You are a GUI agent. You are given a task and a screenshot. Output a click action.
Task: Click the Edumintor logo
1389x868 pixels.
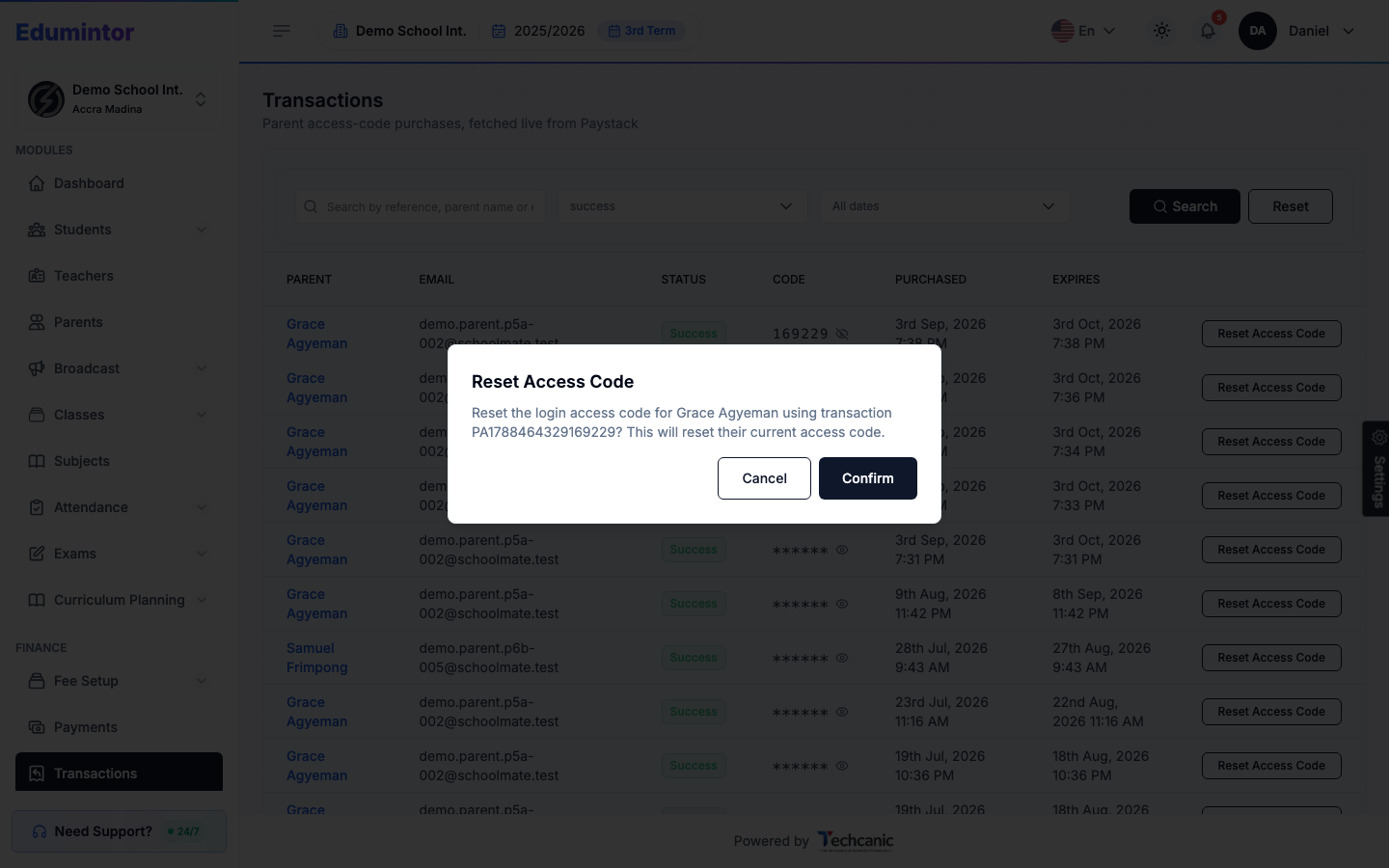[75, 32]
